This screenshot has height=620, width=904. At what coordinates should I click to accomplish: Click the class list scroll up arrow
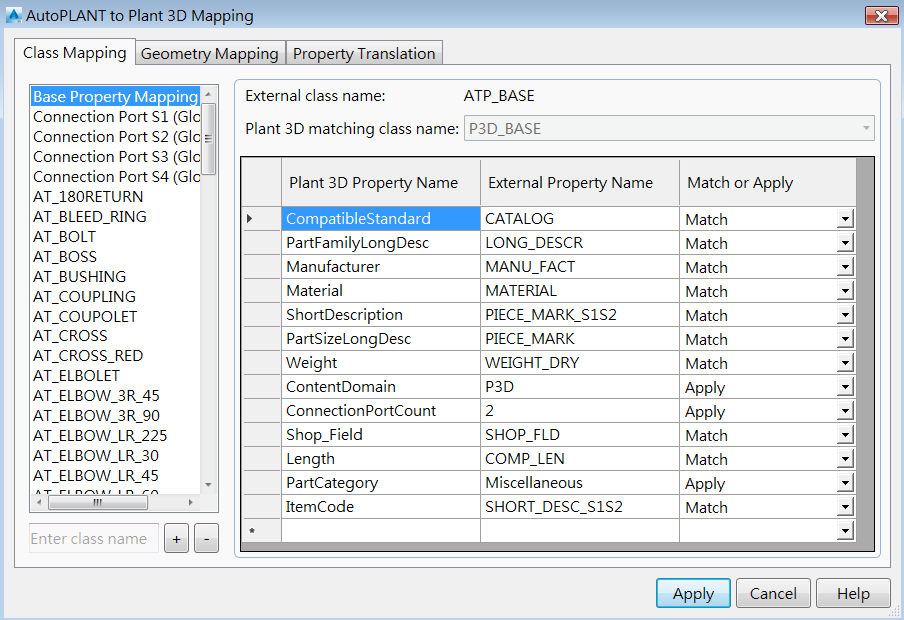pyautogui.click(x=208, y=94)
